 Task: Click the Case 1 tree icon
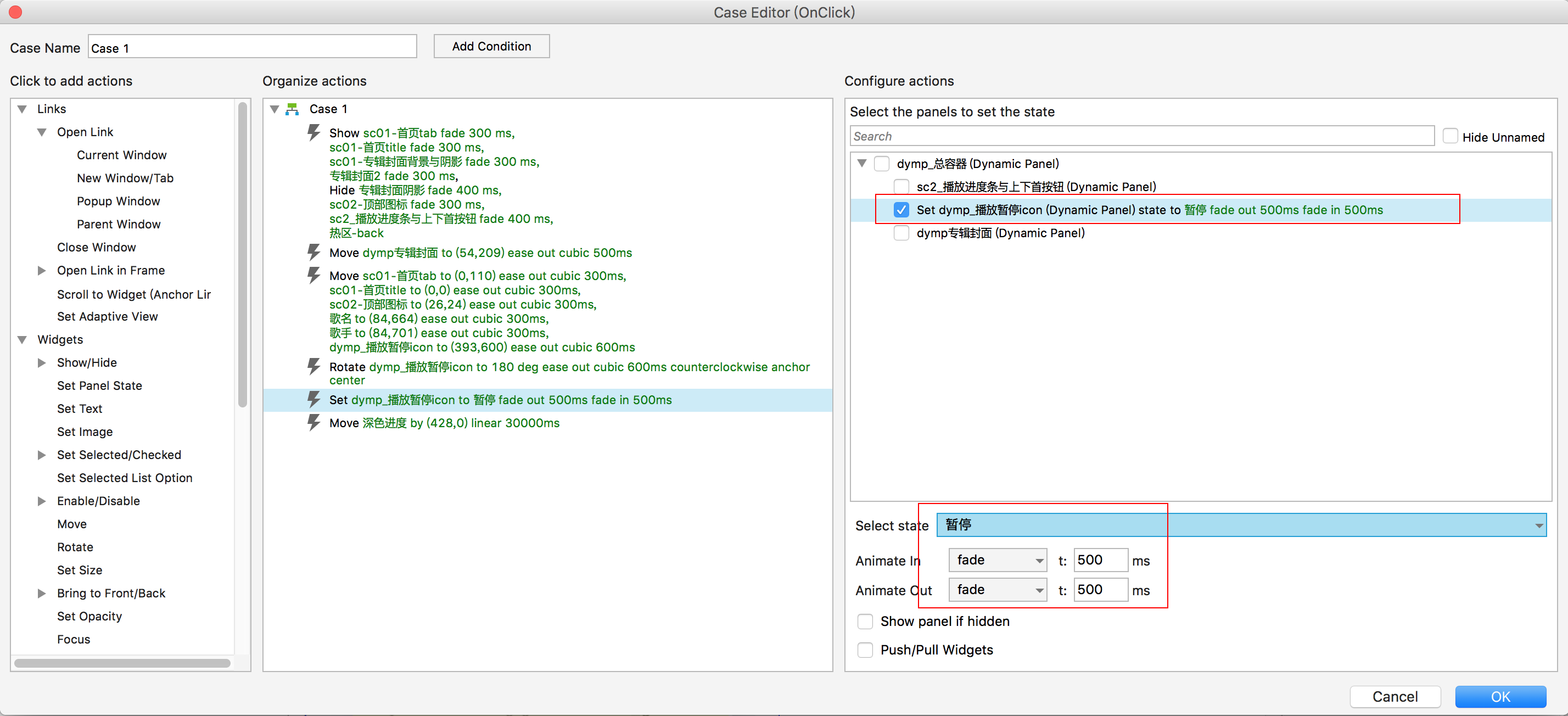tap(292, 109)
